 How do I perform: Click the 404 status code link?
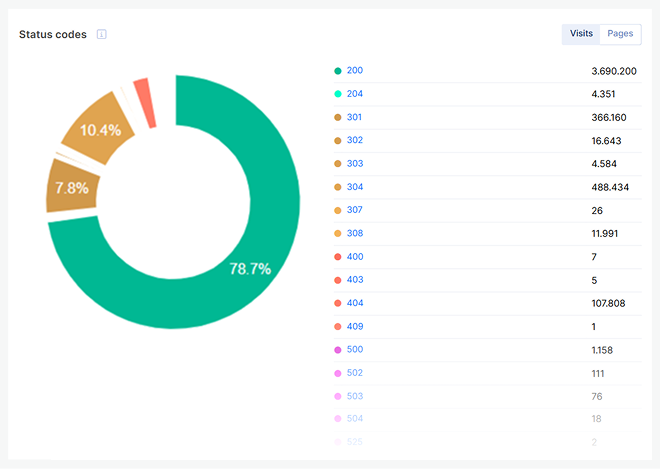pyautogui.click(x=355, y=303)
